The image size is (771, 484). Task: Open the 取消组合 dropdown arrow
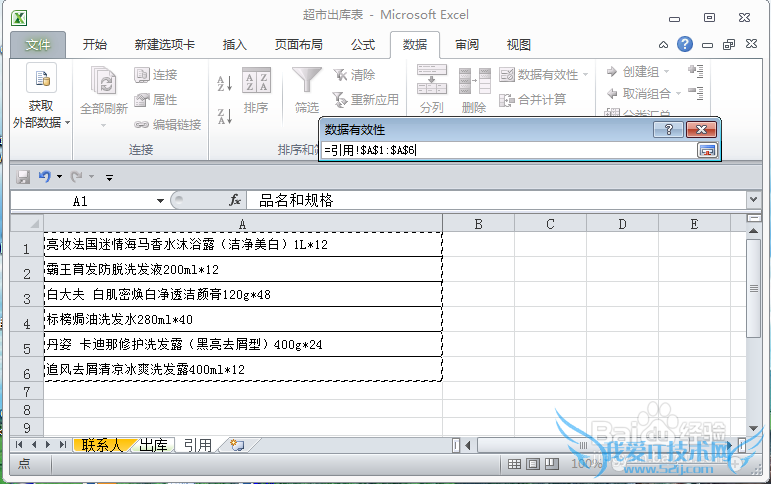click(x=679, y=93)
